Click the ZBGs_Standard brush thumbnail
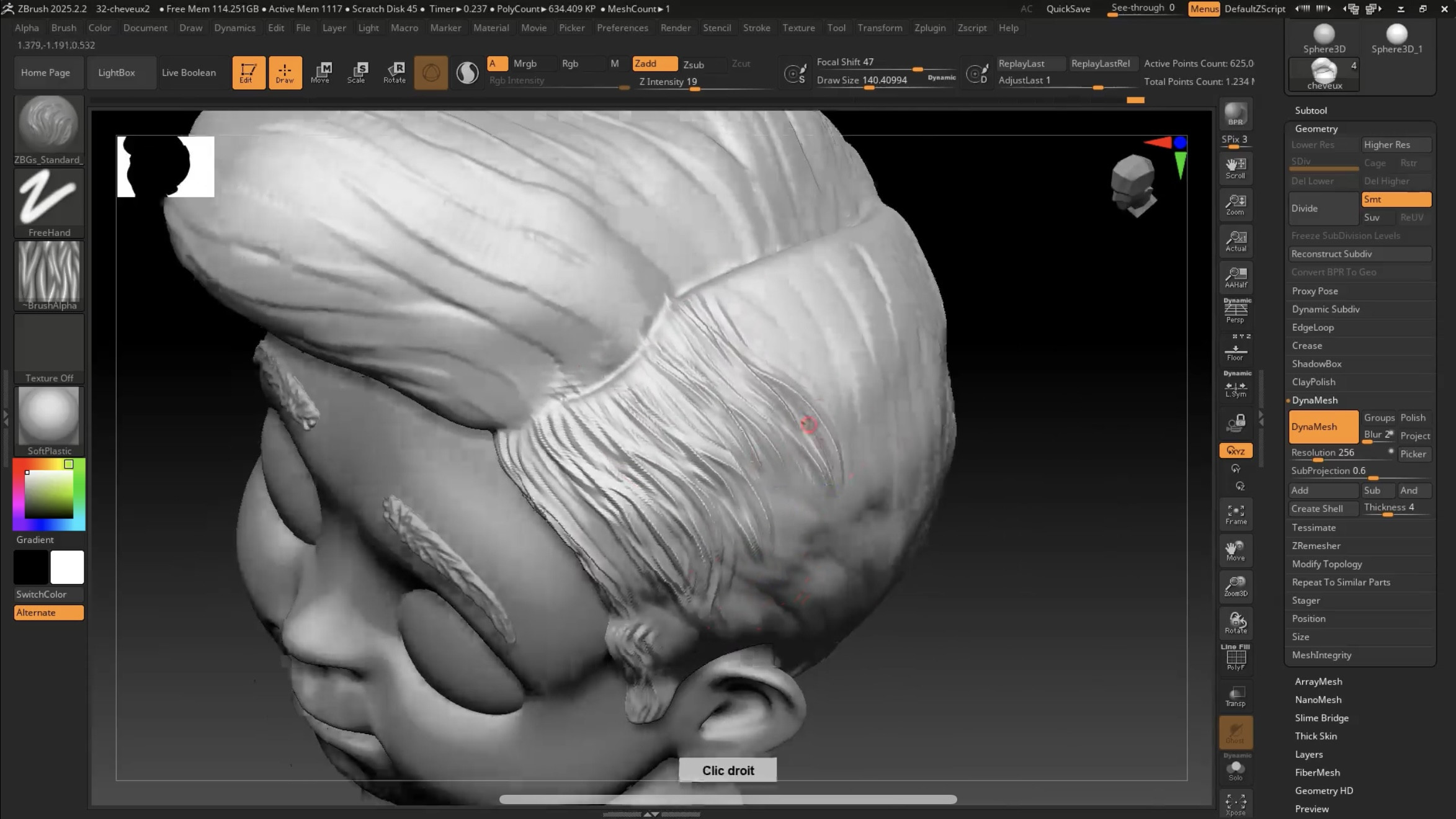Screen dimensions: 1456x819 pos(49,123)
